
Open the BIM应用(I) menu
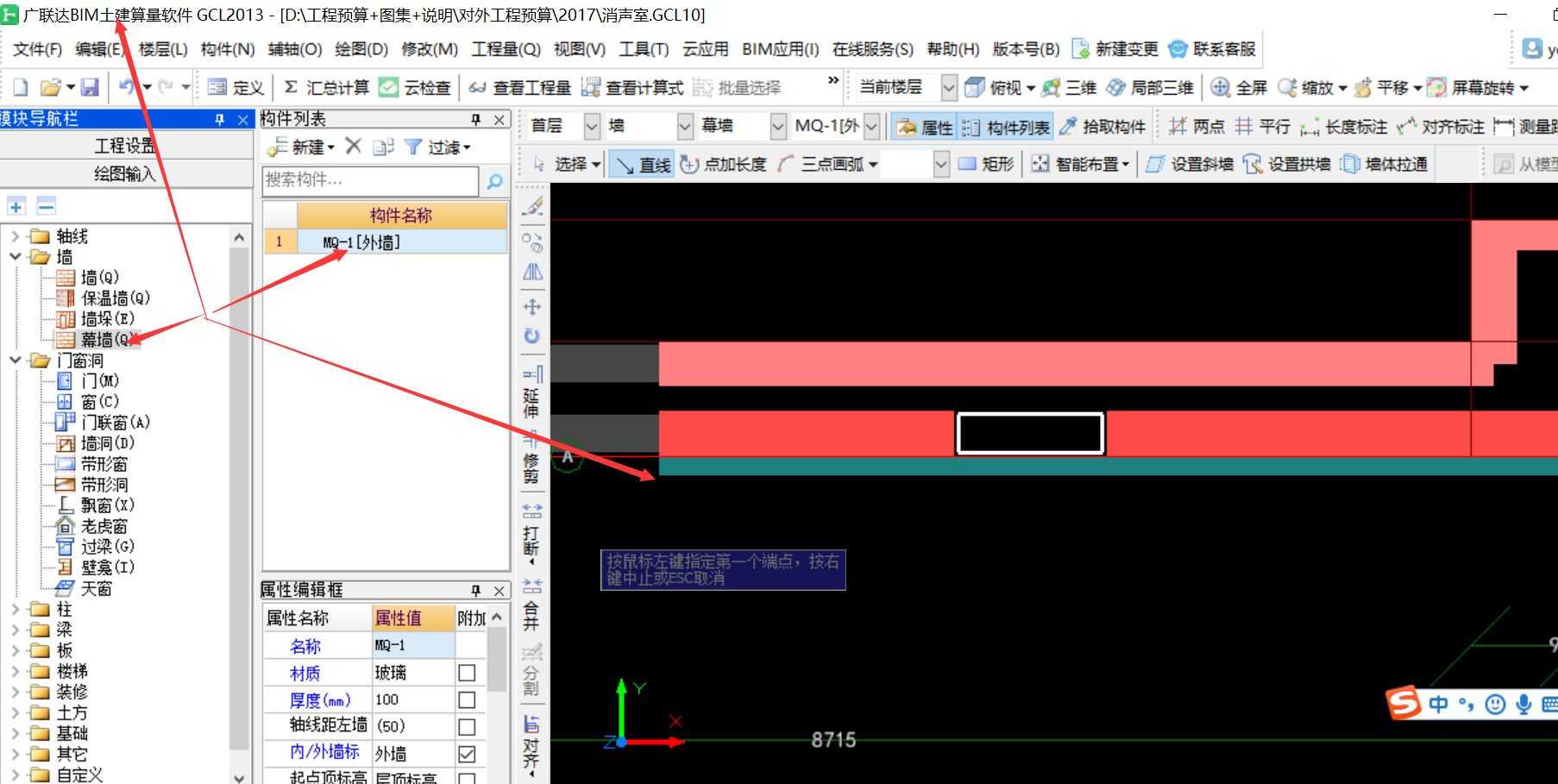point(780,49)
